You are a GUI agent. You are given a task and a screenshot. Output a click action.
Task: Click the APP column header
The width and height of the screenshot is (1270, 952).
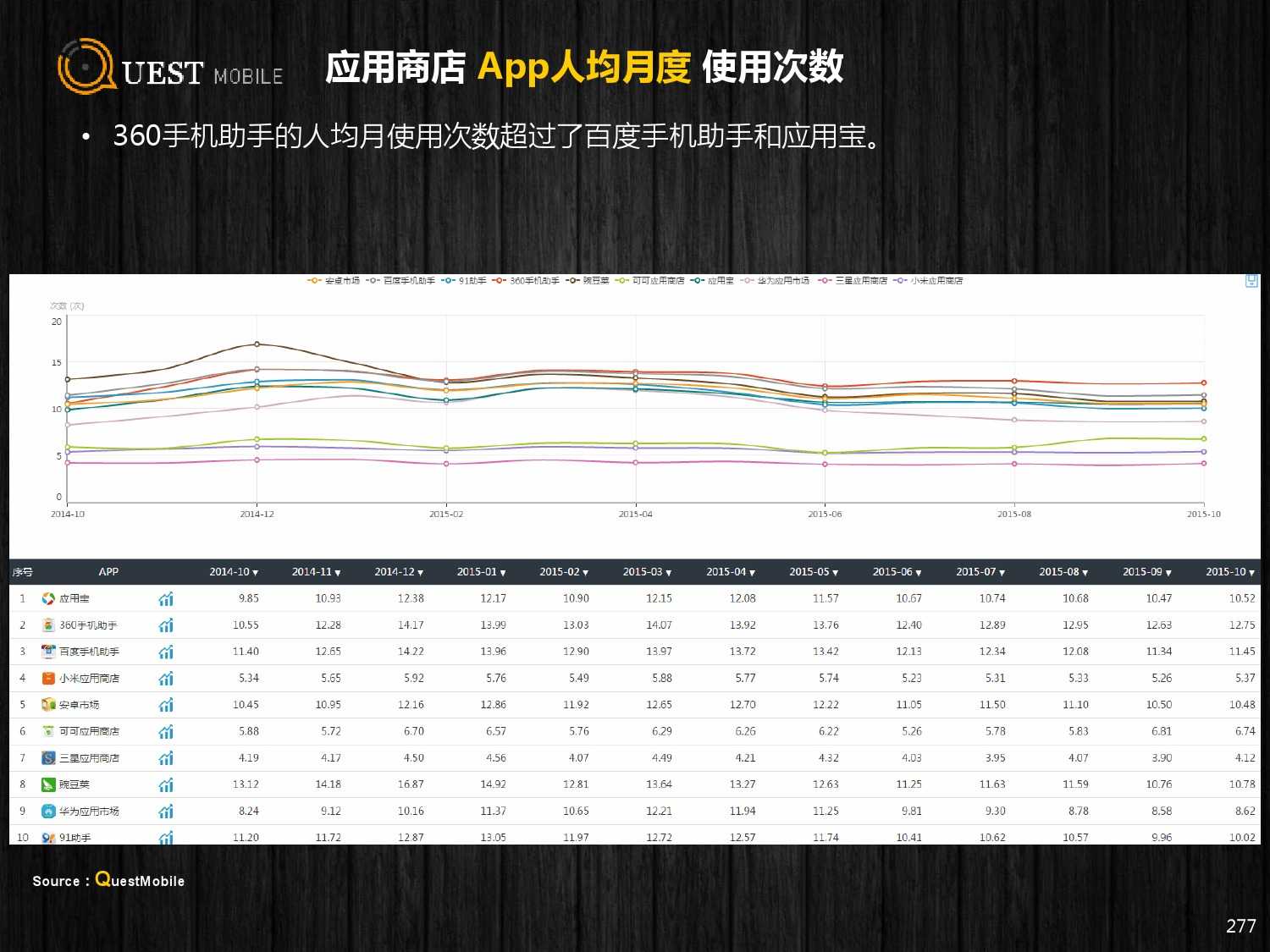coord(108,572)
